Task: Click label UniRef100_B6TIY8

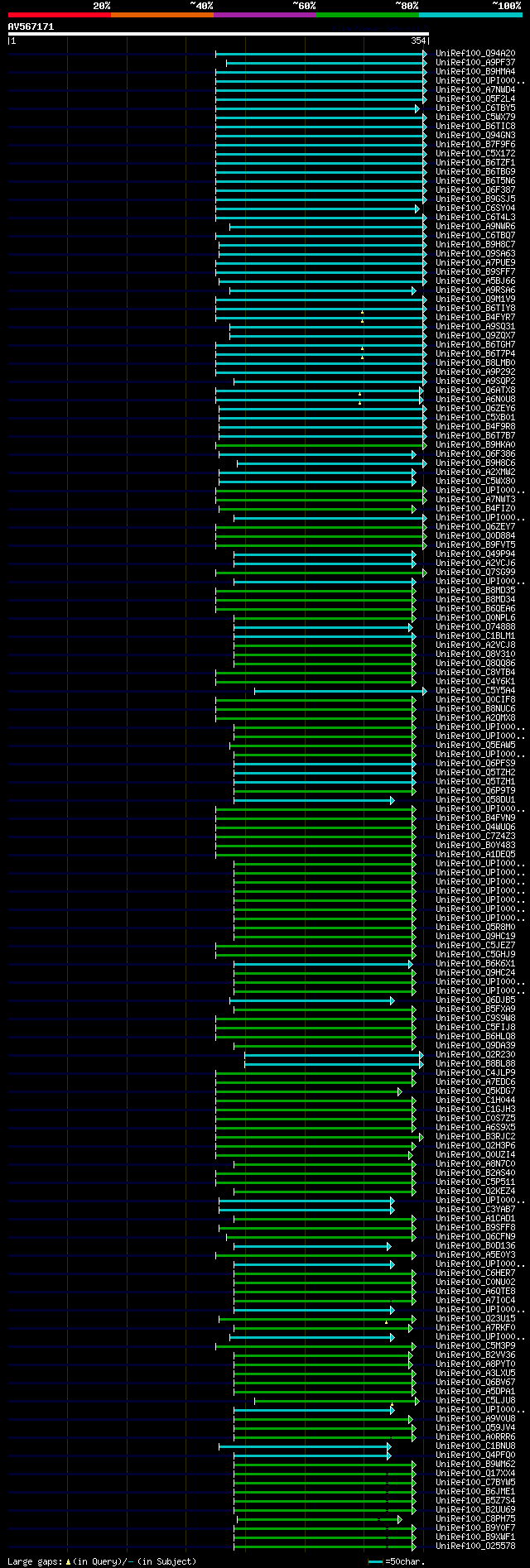Action: pyautogui.click(x=475, y=308)
